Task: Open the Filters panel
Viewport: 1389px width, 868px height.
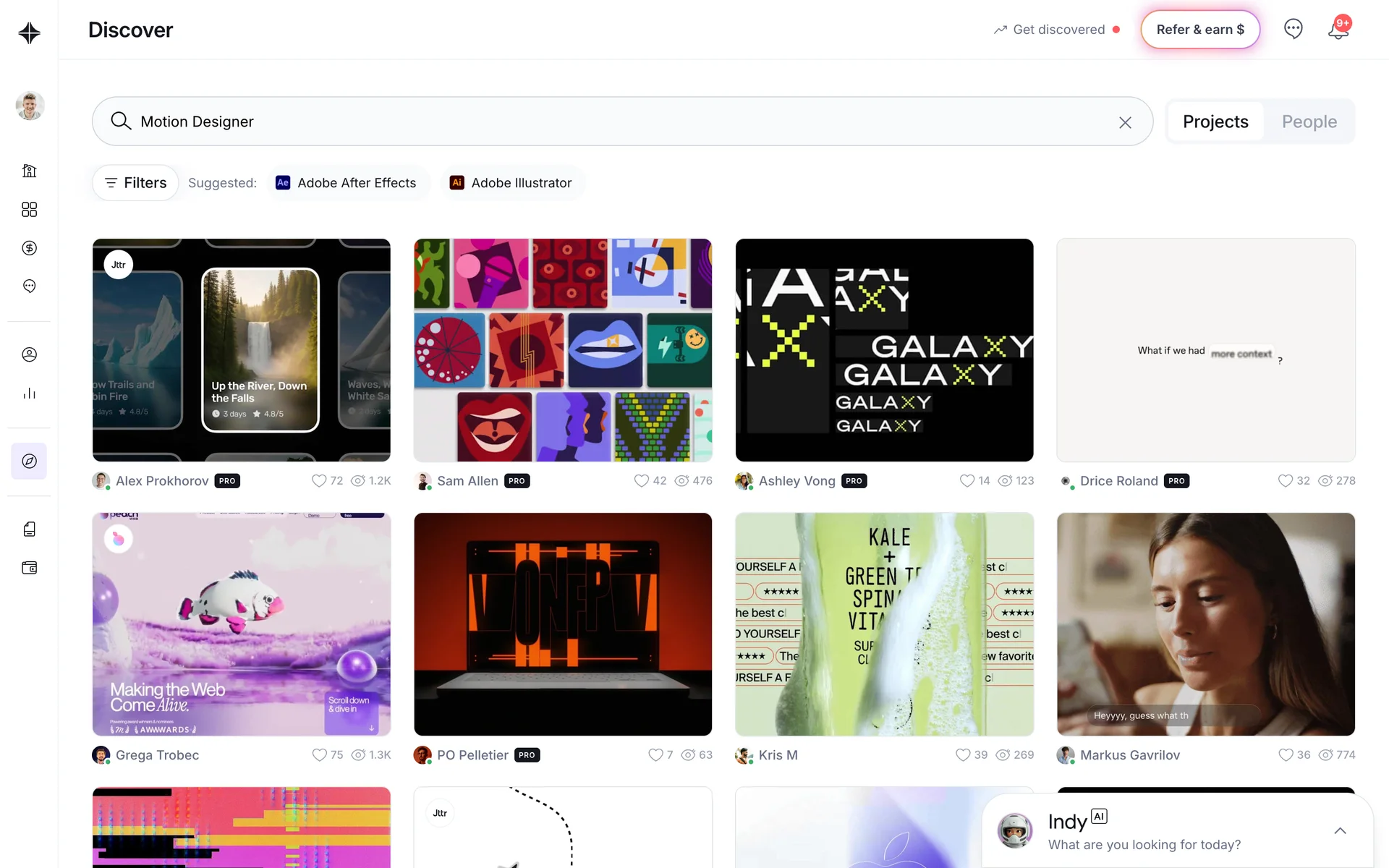Action: 135,183
